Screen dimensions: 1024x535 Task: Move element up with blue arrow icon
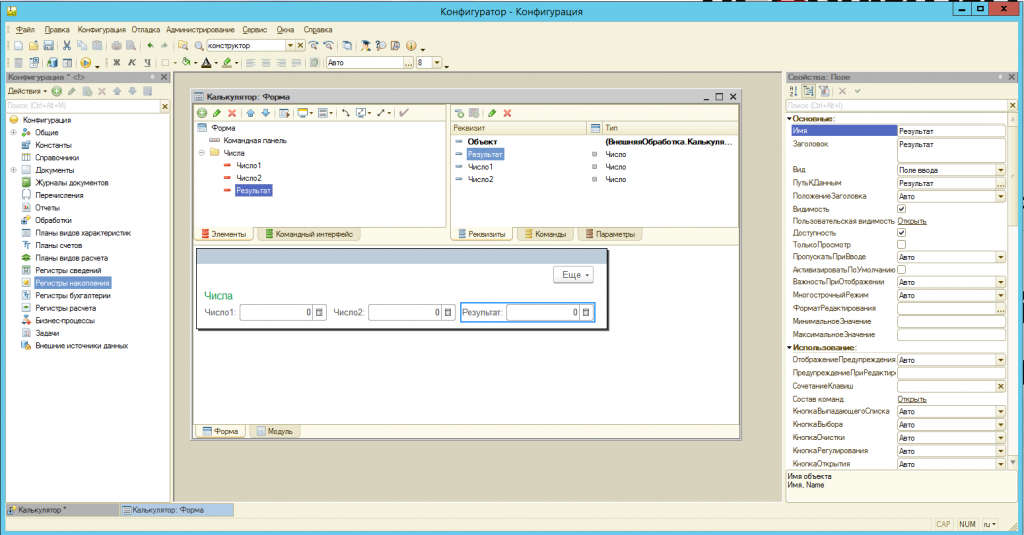pos(250,113)
